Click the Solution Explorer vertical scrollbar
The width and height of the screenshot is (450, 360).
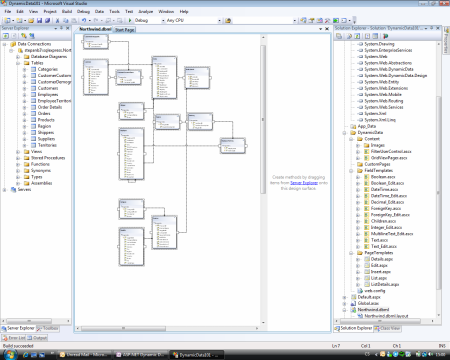439,193
